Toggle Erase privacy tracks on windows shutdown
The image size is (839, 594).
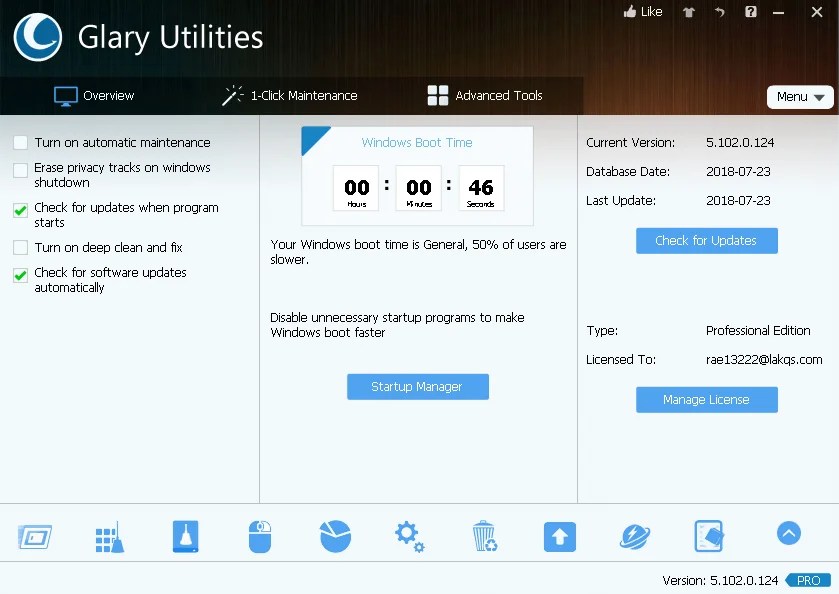pos(20,170)
